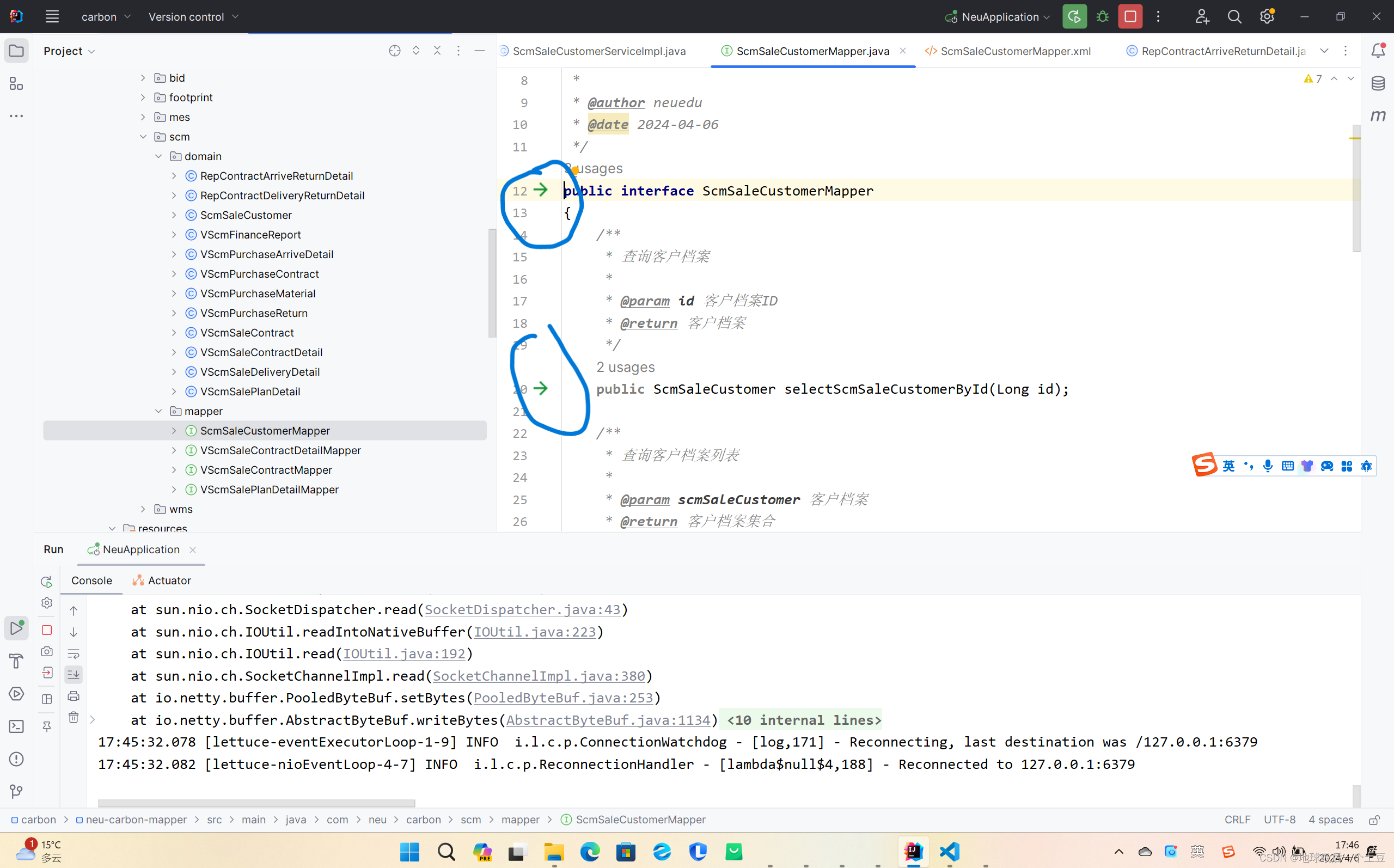Stop the running NeuApplication from top toolbar
Screen dimensions: 1394x868
[x=1130, y=17]
